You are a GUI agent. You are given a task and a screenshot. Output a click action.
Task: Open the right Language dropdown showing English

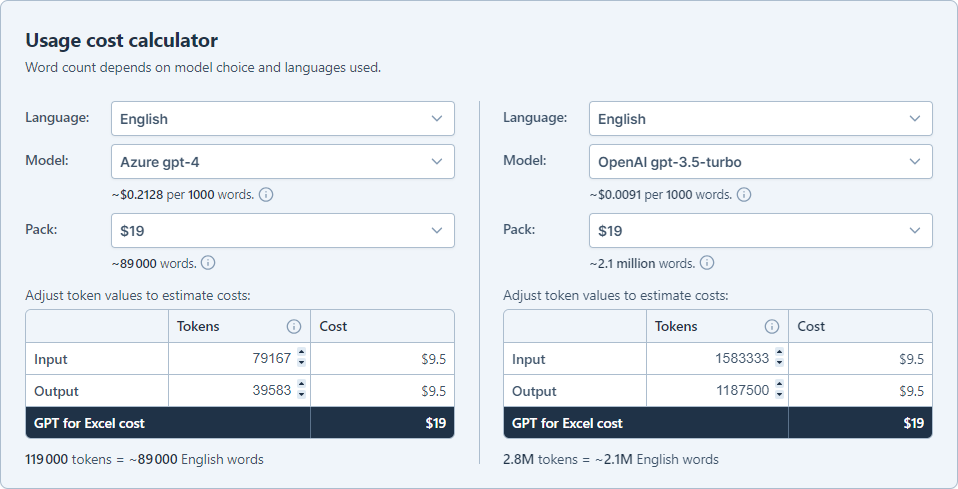[761, 119]
